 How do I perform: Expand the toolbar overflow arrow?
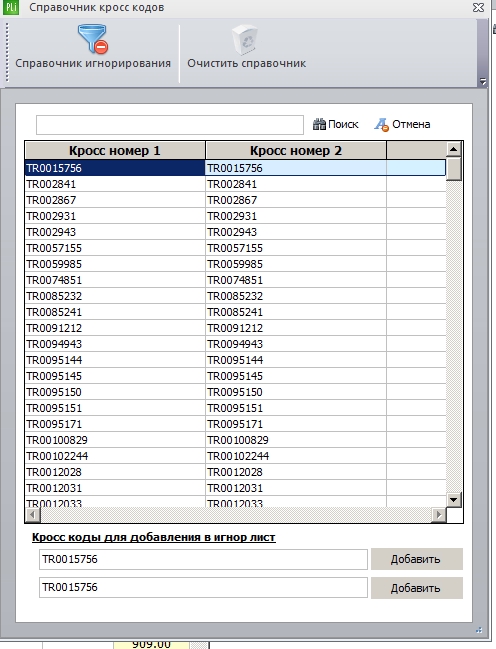coord(482,81)
